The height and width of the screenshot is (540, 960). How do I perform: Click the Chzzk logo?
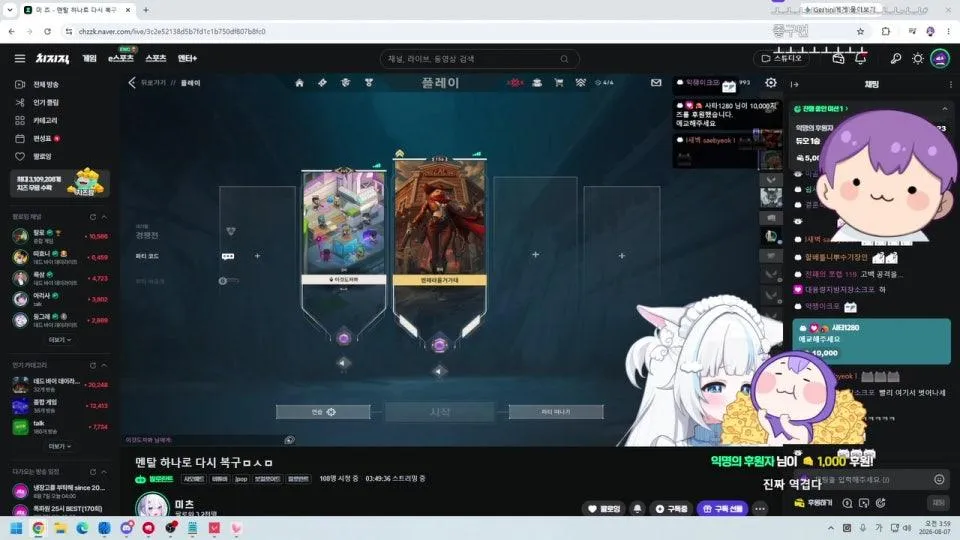click(52, 58)
